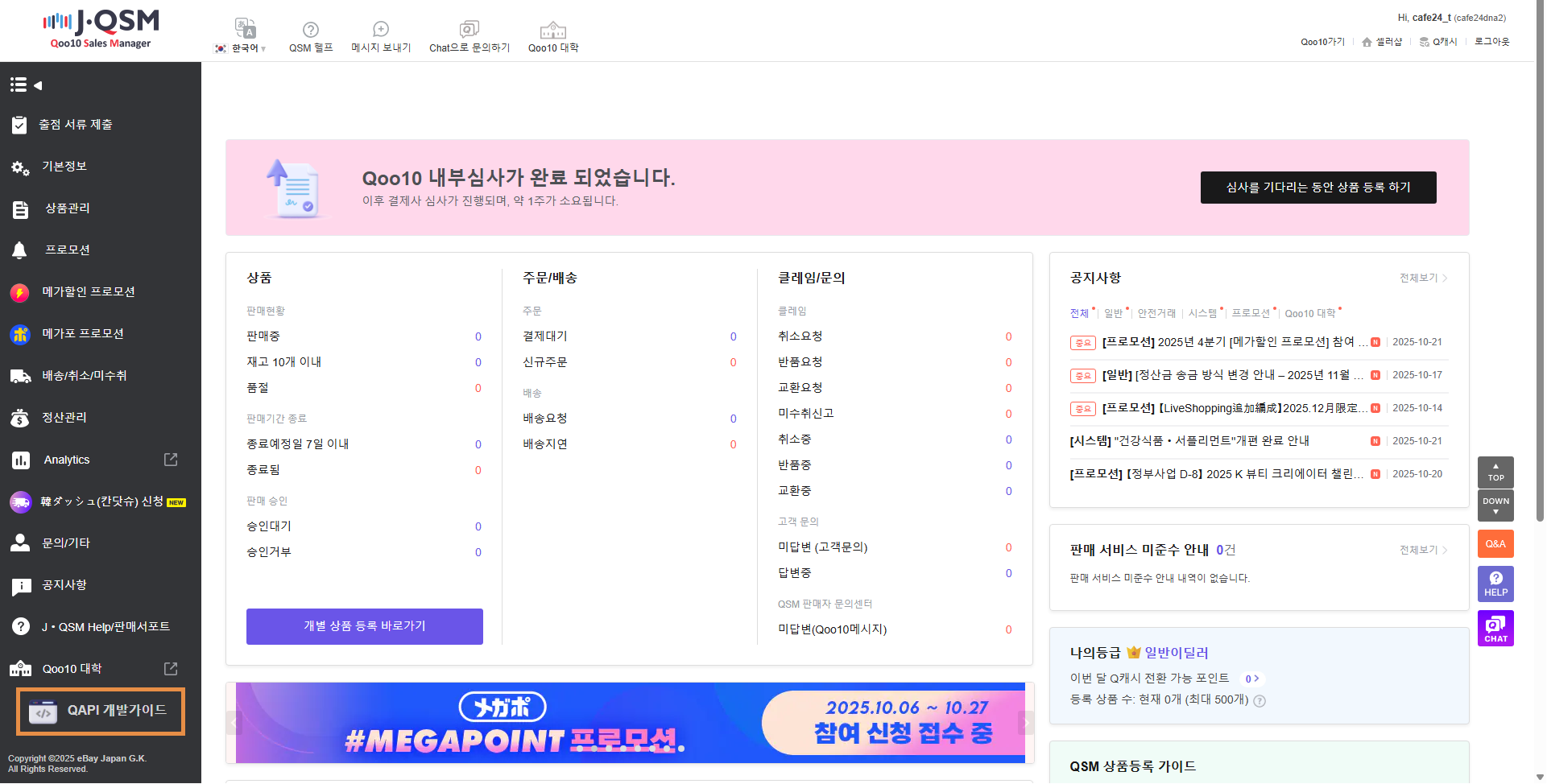Click the 판매중 count
1547x784 pixels.
tap(478, 336)
